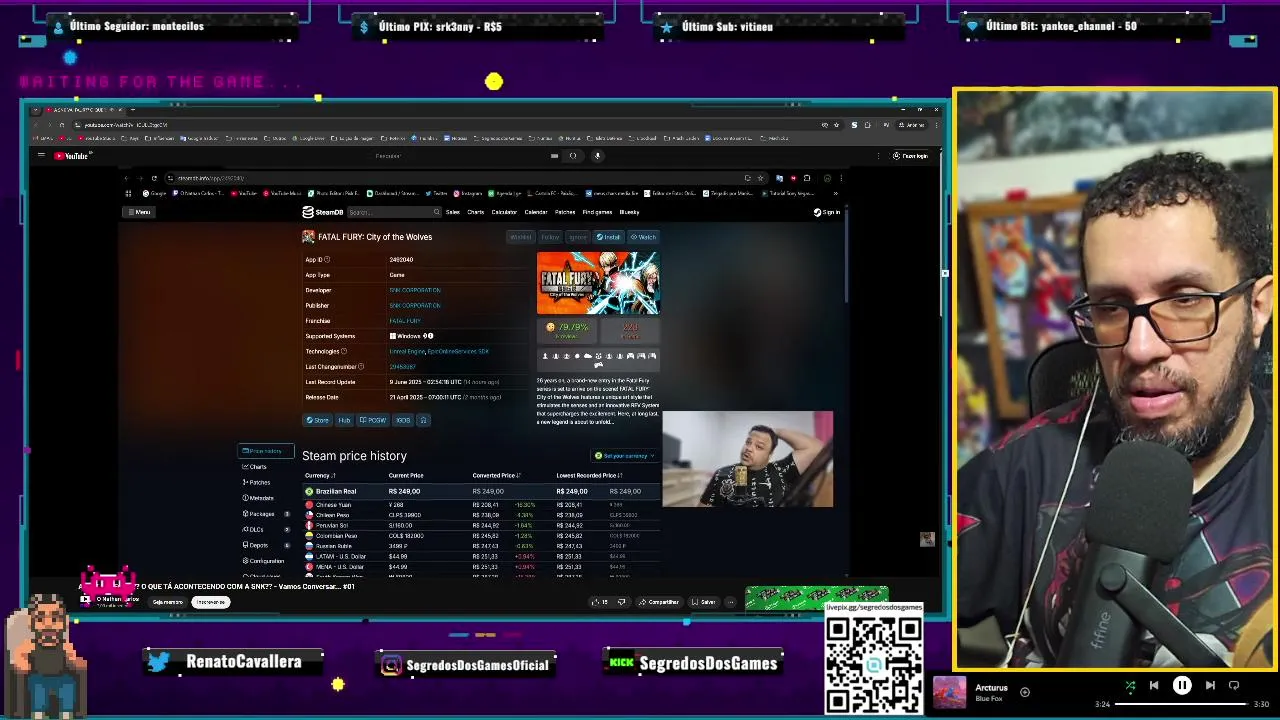Screen dimensions: 1280x720
Task: Open the last changenumber link
Action: pyautogui.click(x=402, y=367)
